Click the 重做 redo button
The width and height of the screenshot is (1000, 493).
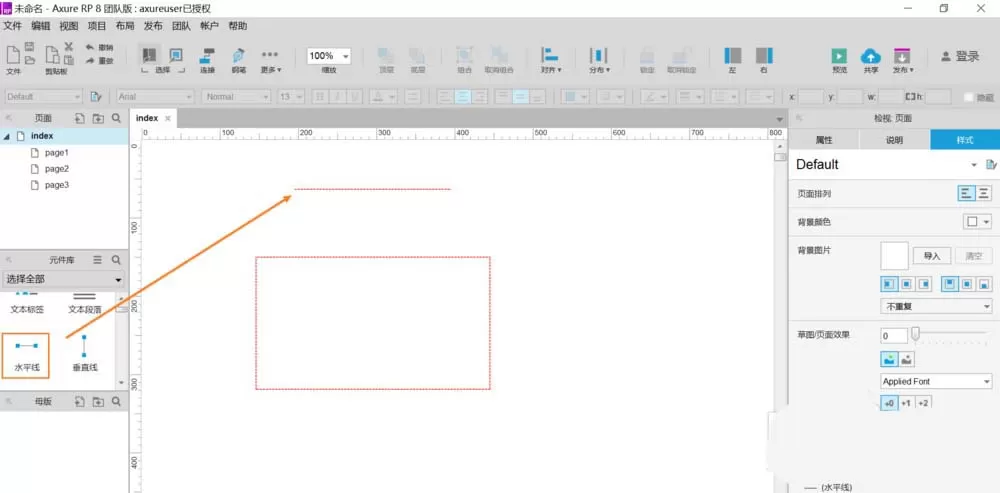point(99,60)
